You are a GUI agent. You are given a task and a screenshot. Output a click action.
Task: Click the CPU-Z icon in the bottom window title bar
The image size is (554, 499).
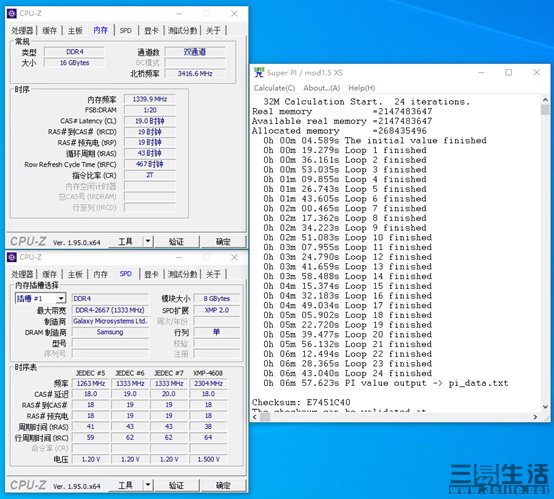coord(12,257)
